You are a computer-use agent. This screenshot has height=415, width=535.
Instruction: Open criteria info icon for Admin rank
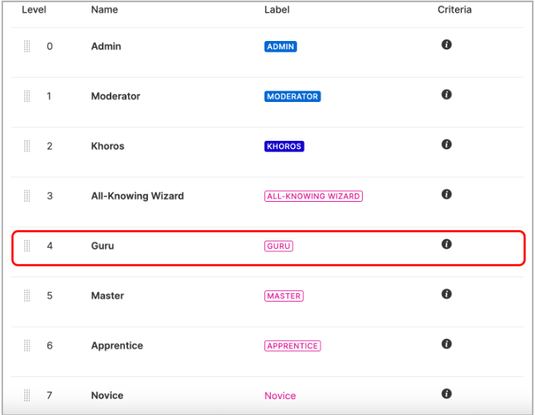click(446, 44)
